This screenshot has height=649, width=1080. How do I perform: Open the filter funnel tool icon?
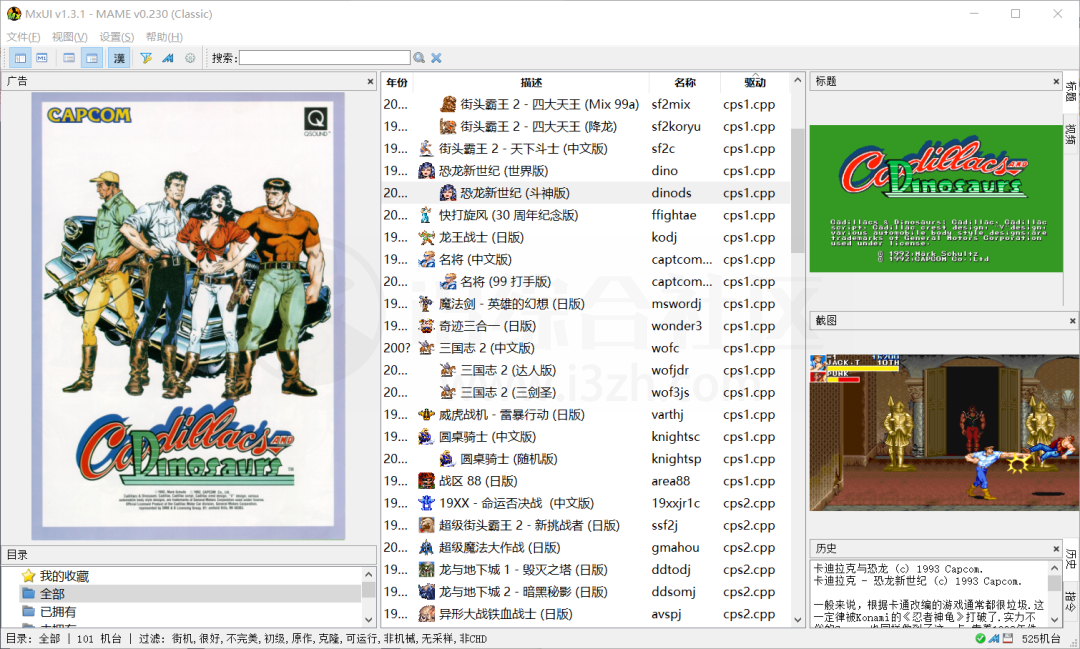pos(146,58)
